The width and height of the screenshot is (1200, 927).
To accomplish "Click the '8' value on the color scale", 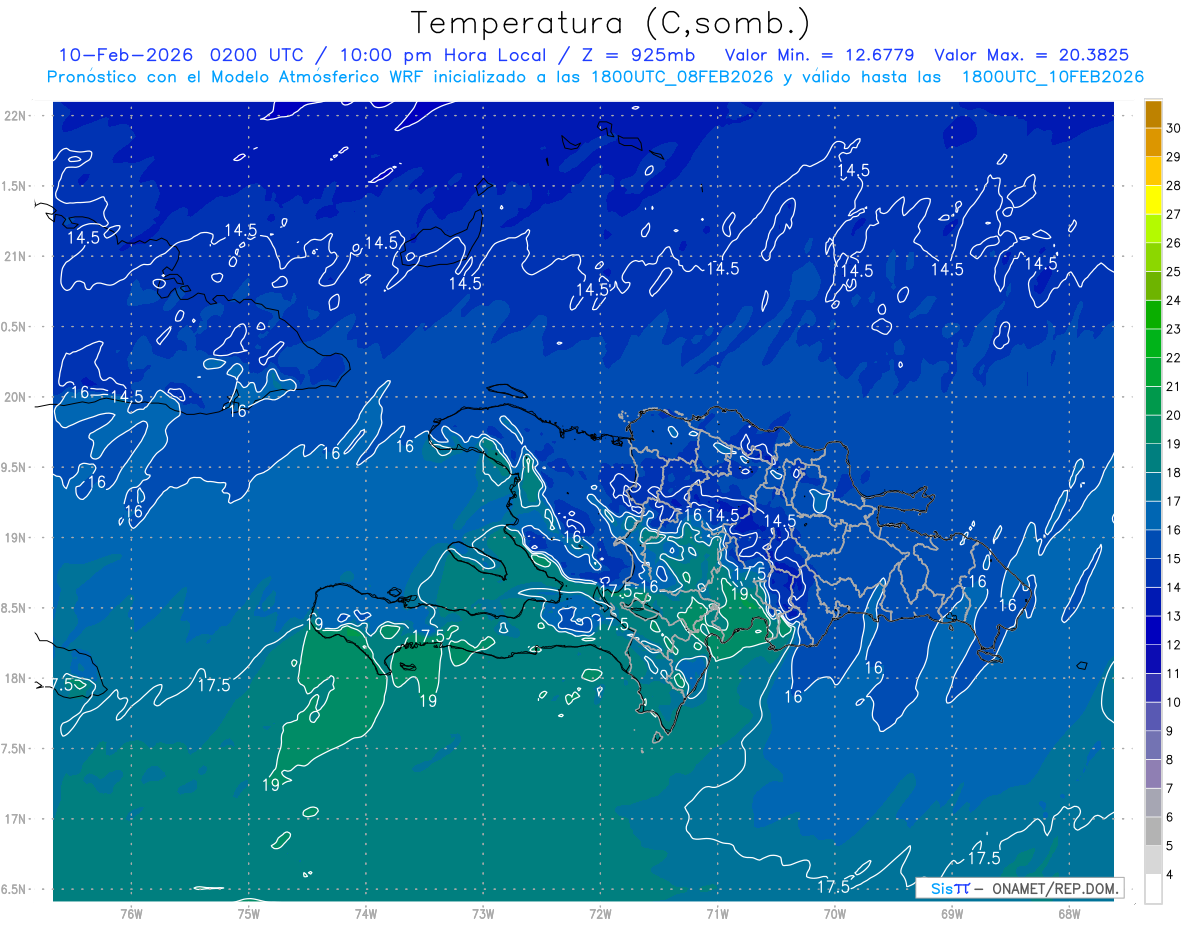I will pyautogui.click(x=1169, y=760).
